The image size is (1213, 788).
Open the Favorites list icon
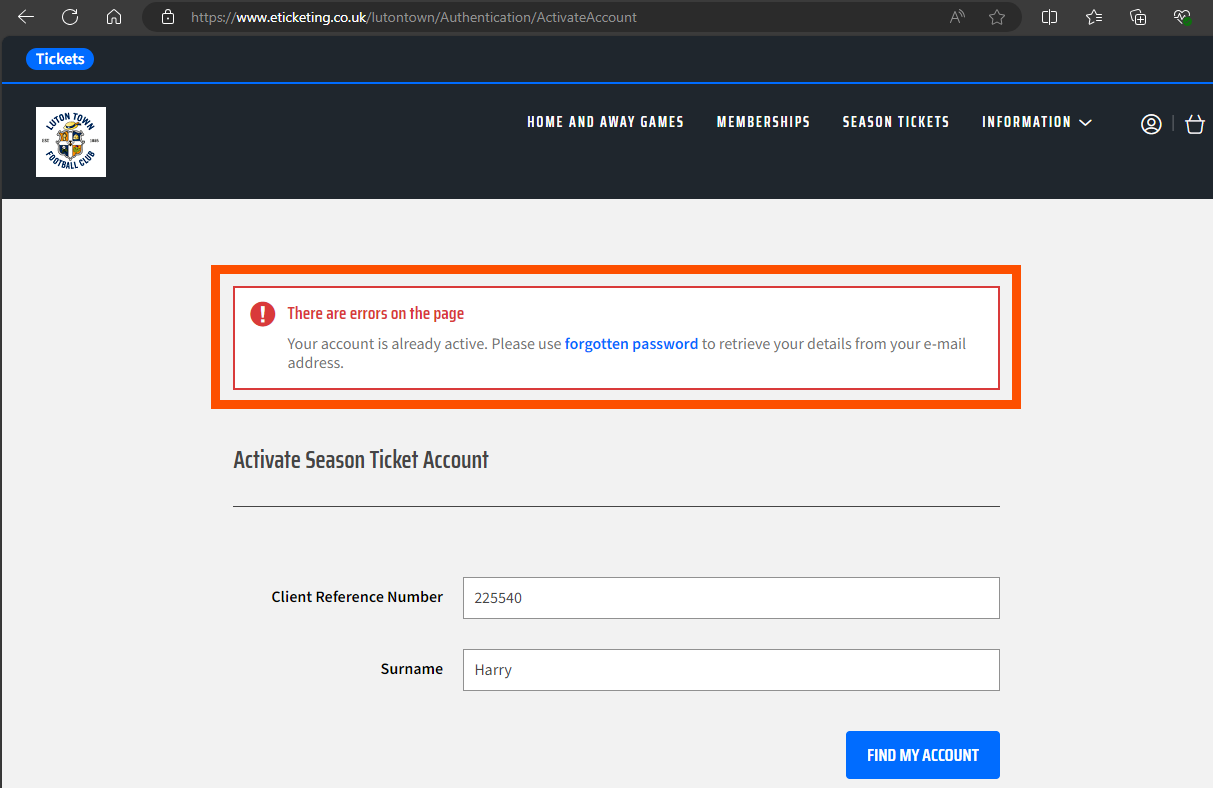click(1094, 17)
